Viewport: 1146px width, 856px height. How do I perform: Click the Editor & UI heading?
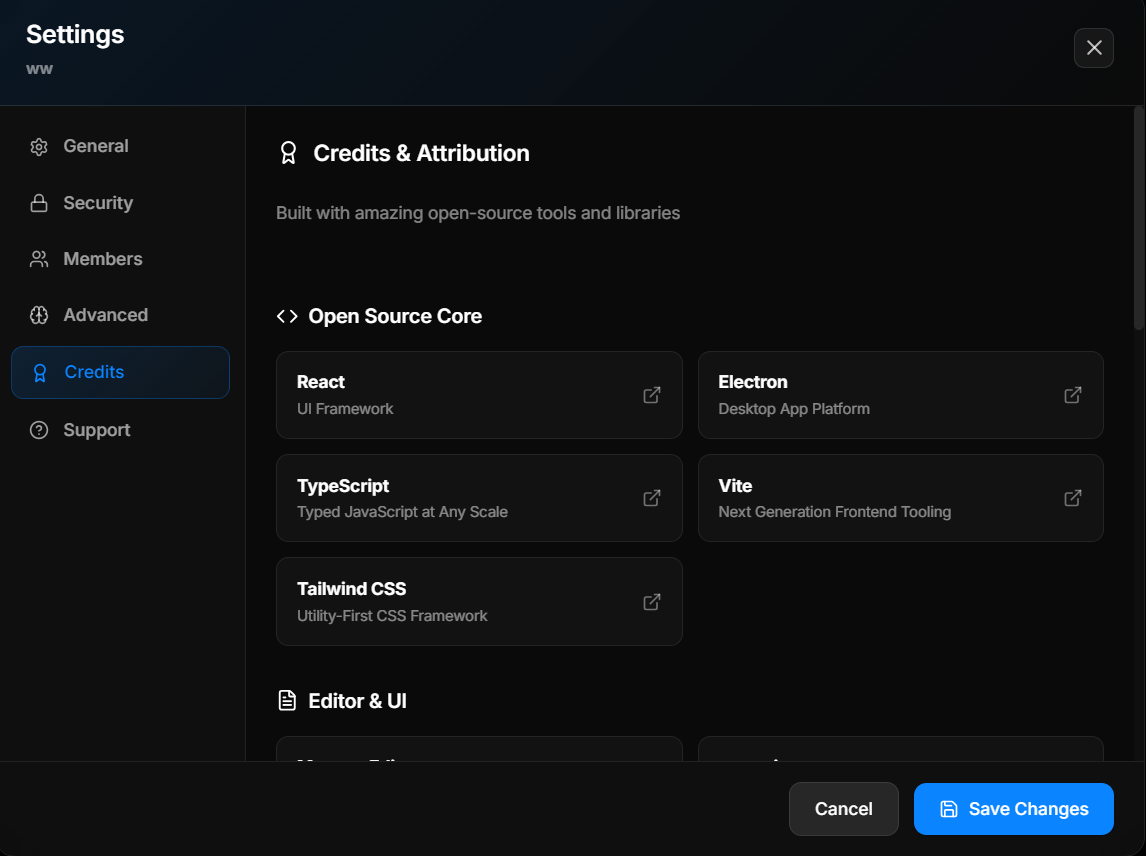pos(357,700)
